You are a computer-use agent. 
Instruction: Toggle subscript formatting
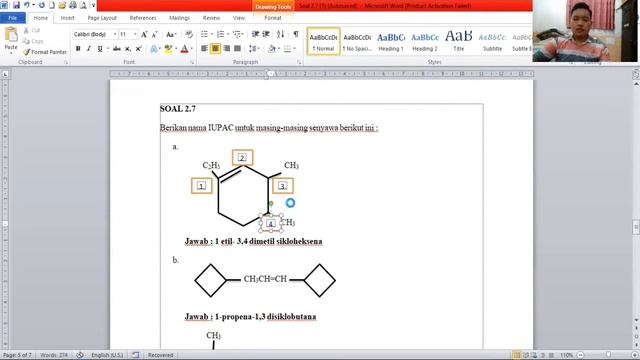[x=128, y=49]
